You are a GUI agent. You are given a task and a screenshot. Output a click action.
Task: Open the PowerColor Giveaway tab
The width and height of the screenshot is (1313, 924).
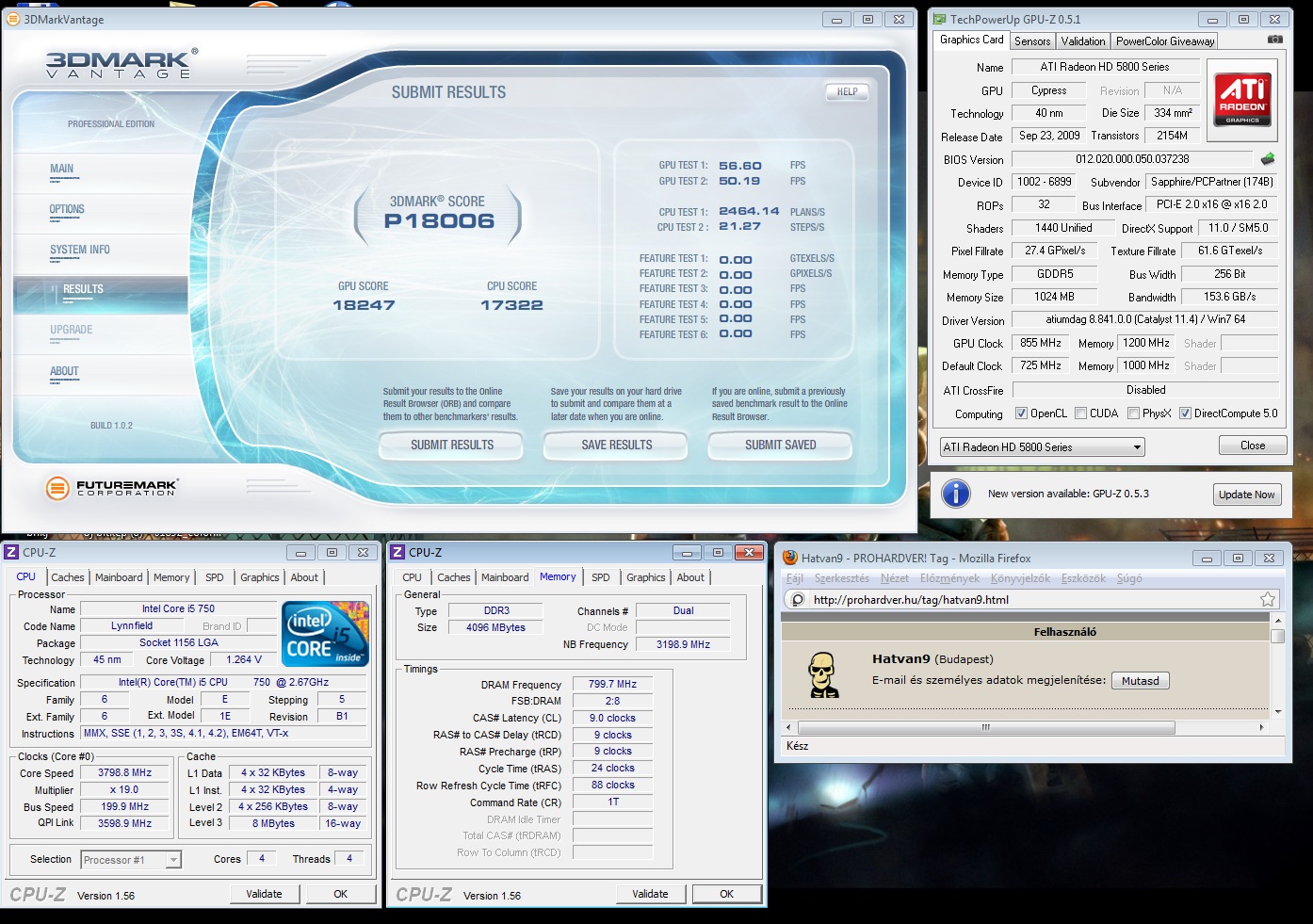[1165, 41]
